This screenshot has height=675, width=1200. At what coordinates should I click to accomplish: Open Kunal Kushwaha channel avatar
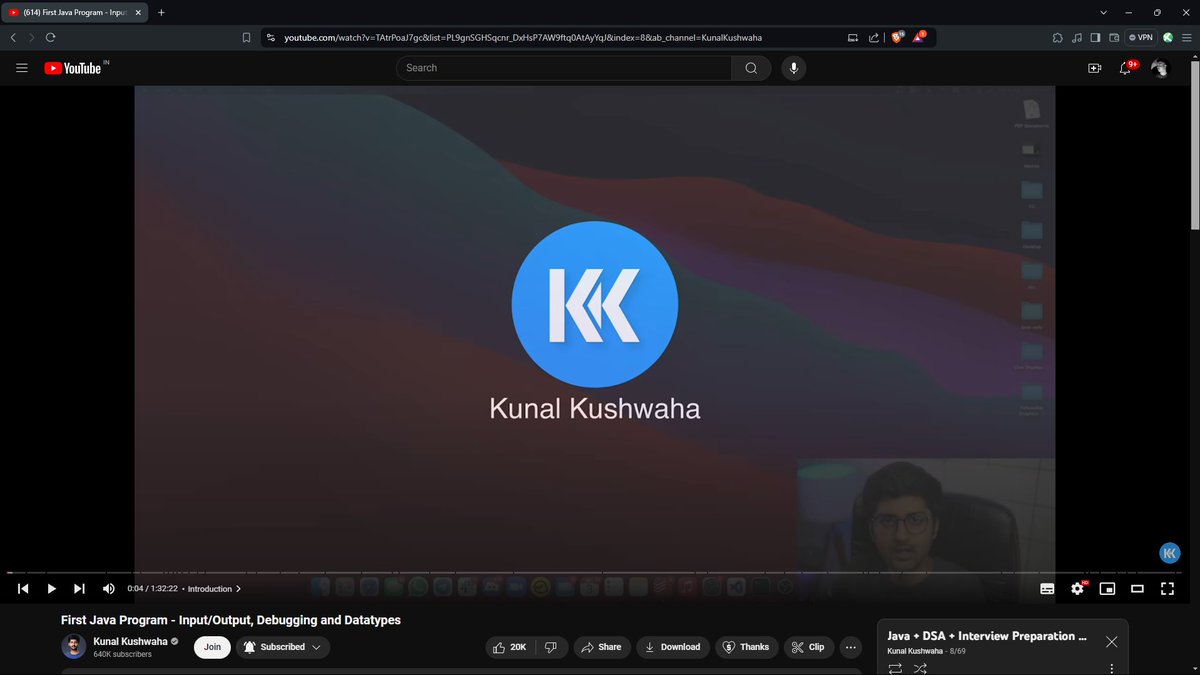pos(74,647)
